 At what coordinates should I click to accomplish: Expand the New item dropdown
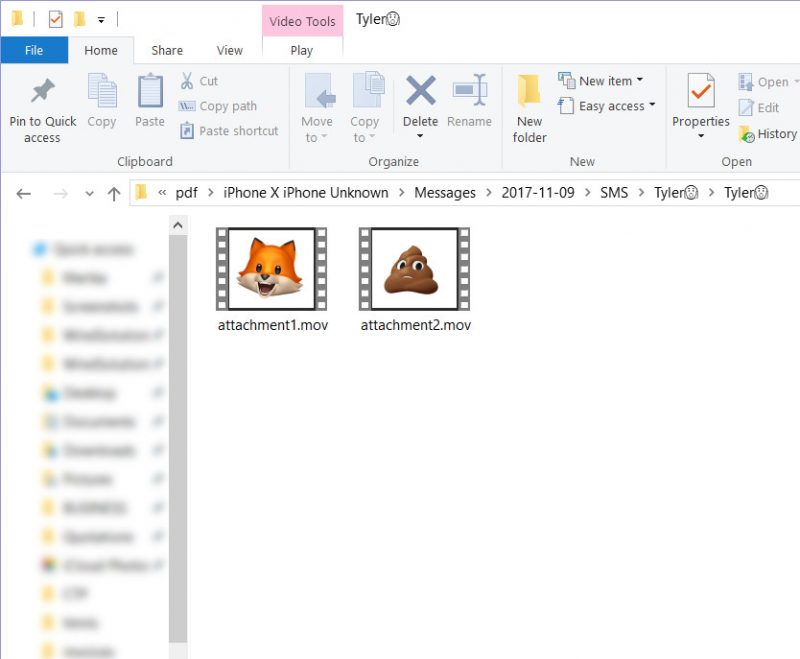pos(605,80)
